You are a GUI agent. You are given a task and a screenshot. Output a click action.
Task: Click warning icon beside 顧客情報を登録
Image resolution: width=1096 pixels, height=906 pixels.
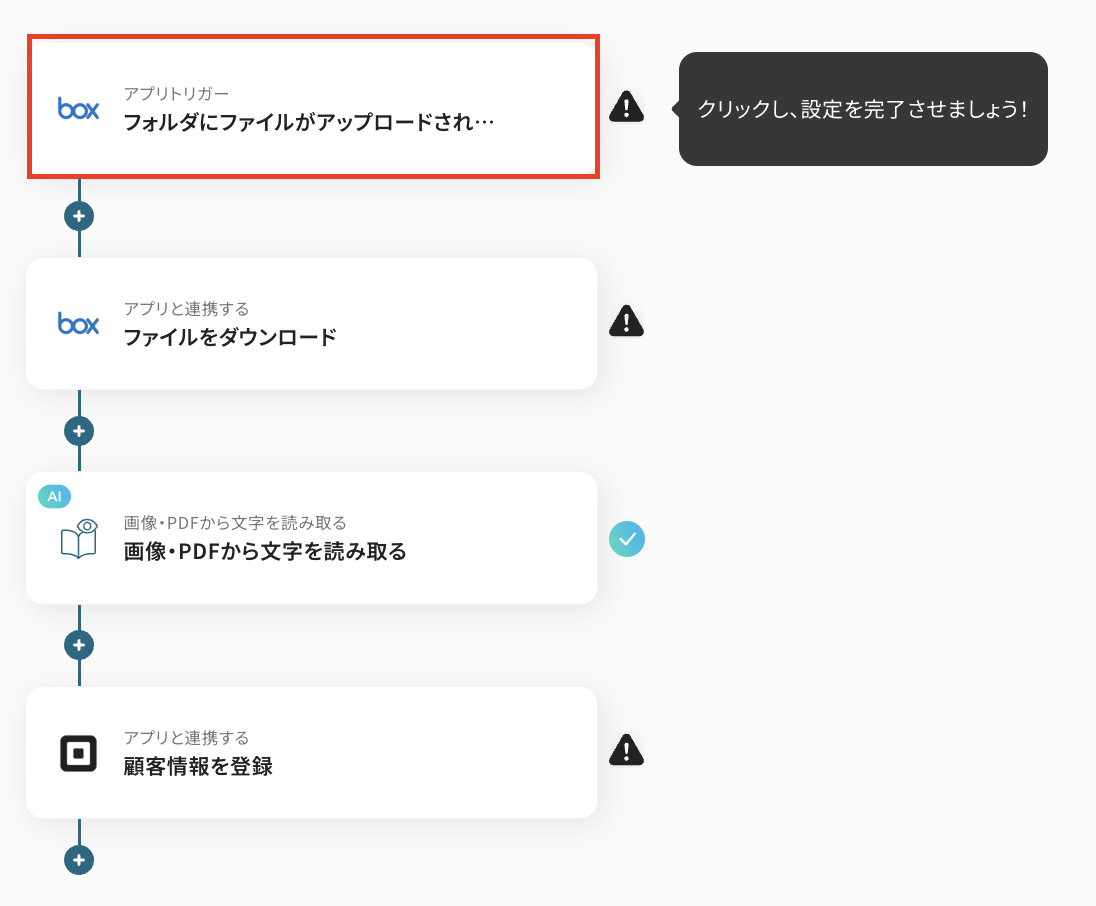627,749
